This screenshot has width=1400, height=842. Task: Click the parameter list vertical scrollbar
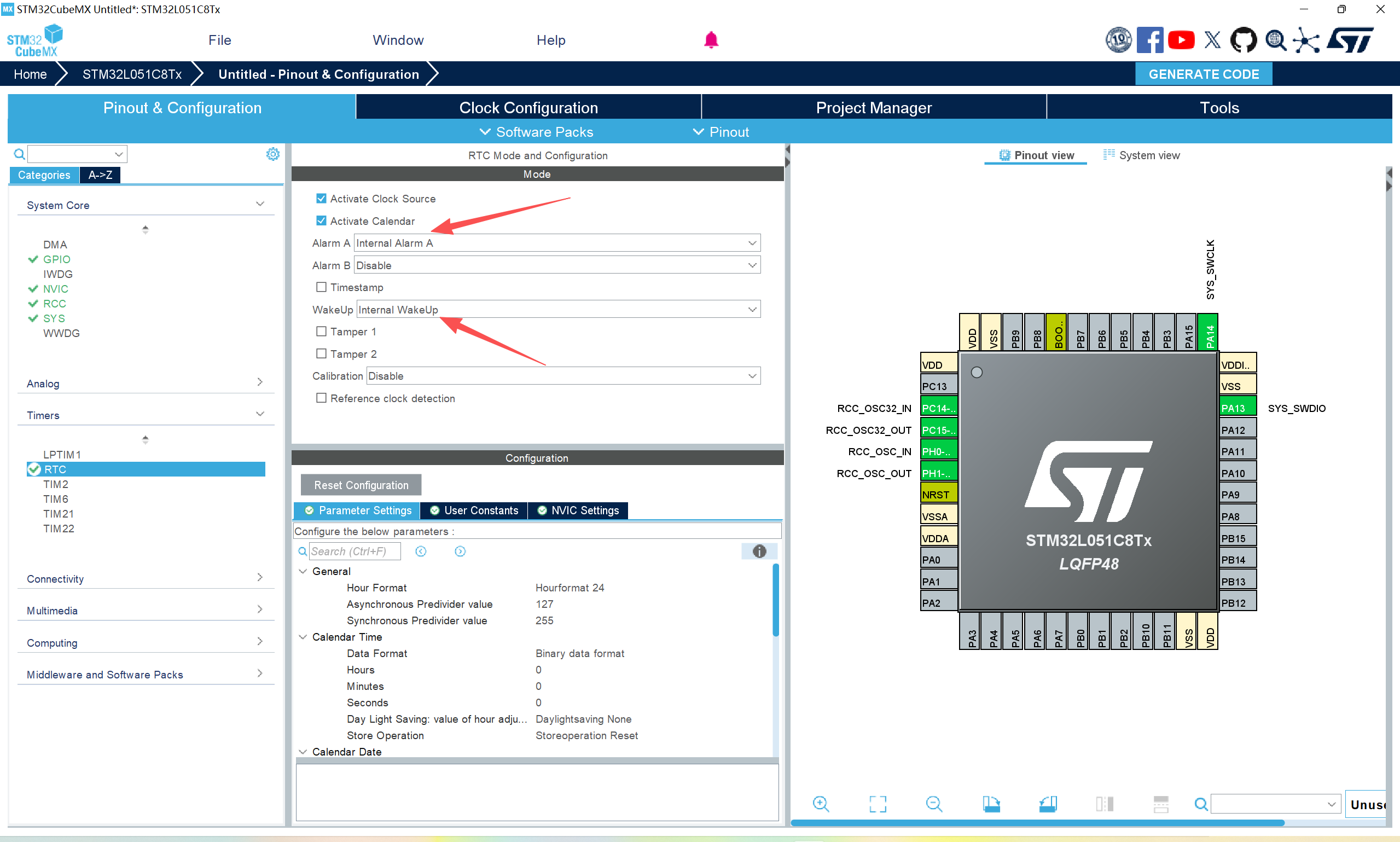[x=775, y=600]
